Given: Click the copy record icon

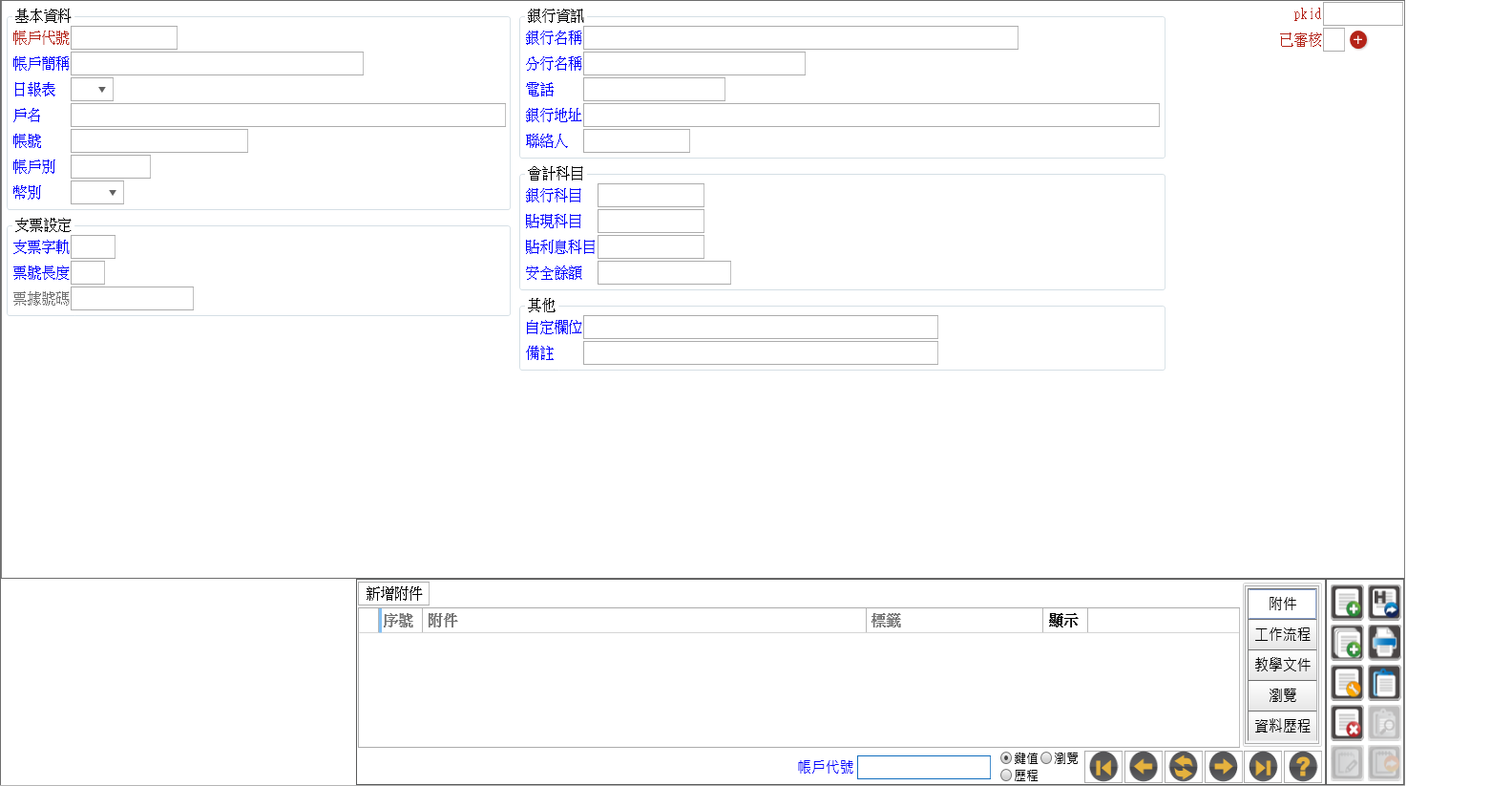Looking at the screenshot, I should click(1347, 643).
